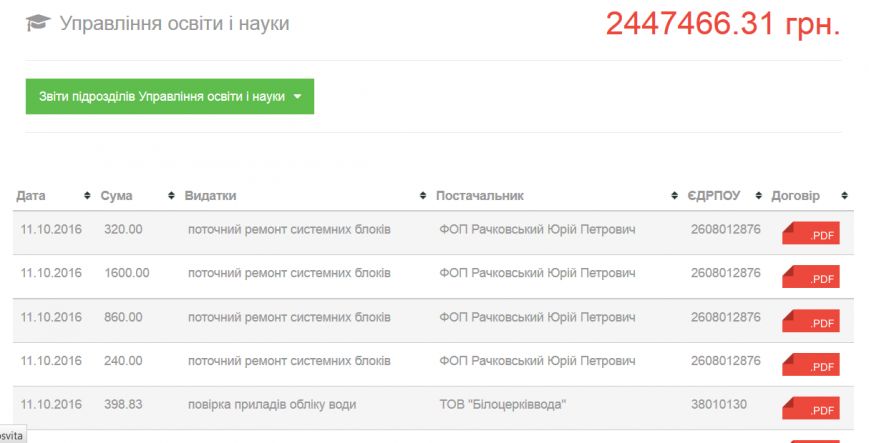Open PDF contract for Білоцерківвода payment
The width and height of the screenshot is (869, 443).
pyautogui.click(x=811, y=408)
